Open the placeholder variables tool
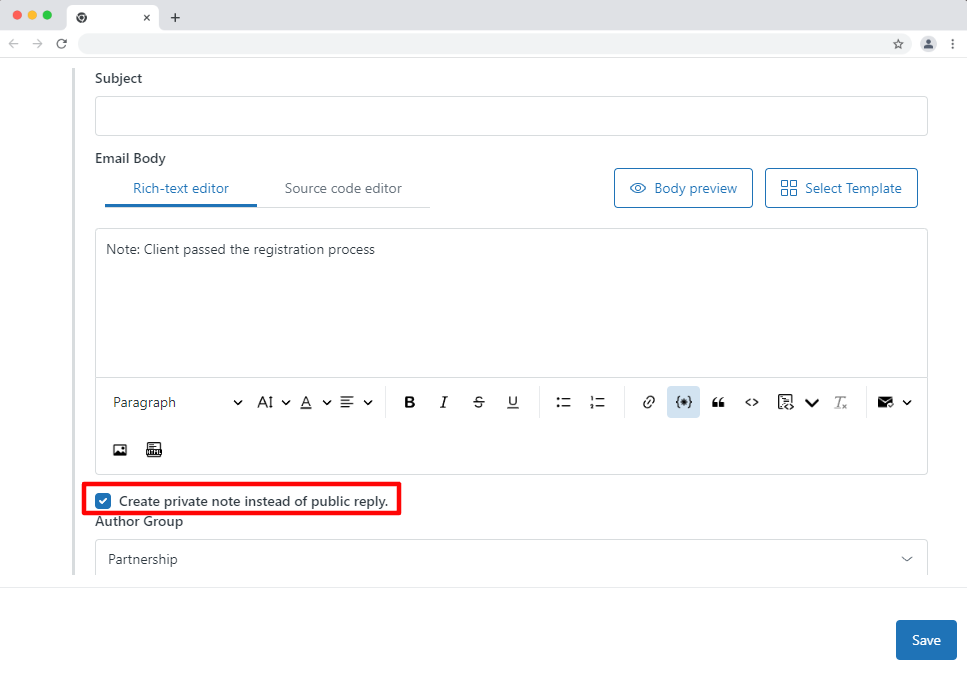967x676 pixels. tap(683, 402)
